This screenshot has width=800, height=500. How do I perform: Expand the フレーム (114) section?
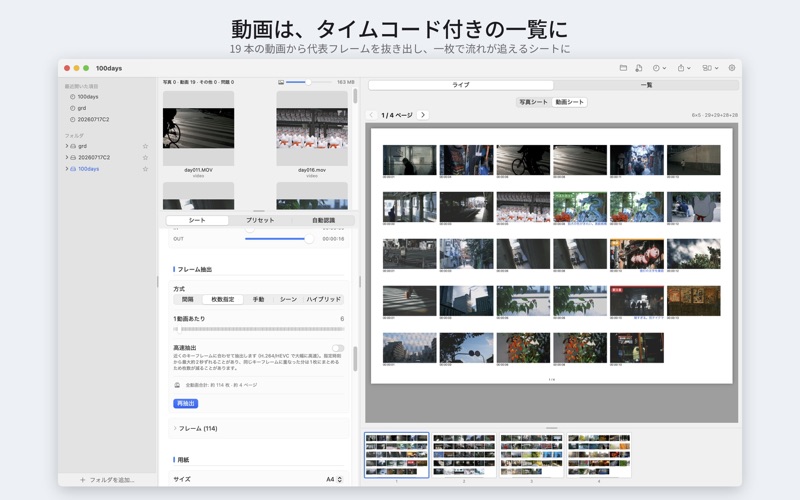(197, 429)
